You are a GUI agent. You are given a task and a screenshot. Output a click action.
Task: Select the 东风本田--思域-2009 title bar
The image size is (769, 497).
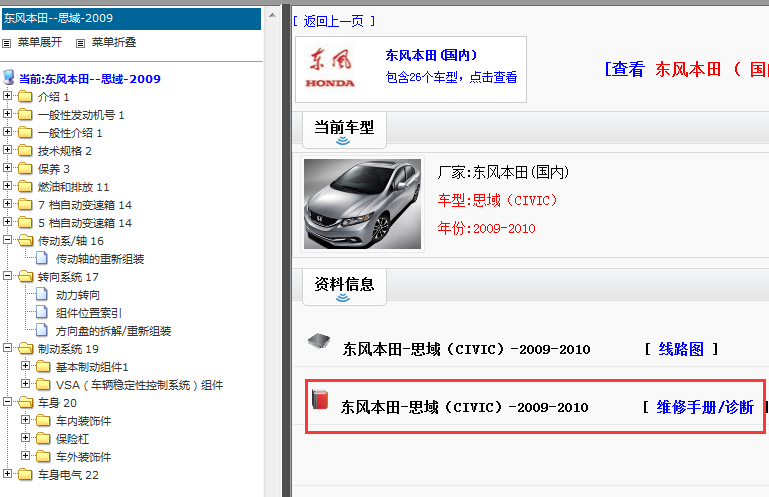tap(131, 19)
